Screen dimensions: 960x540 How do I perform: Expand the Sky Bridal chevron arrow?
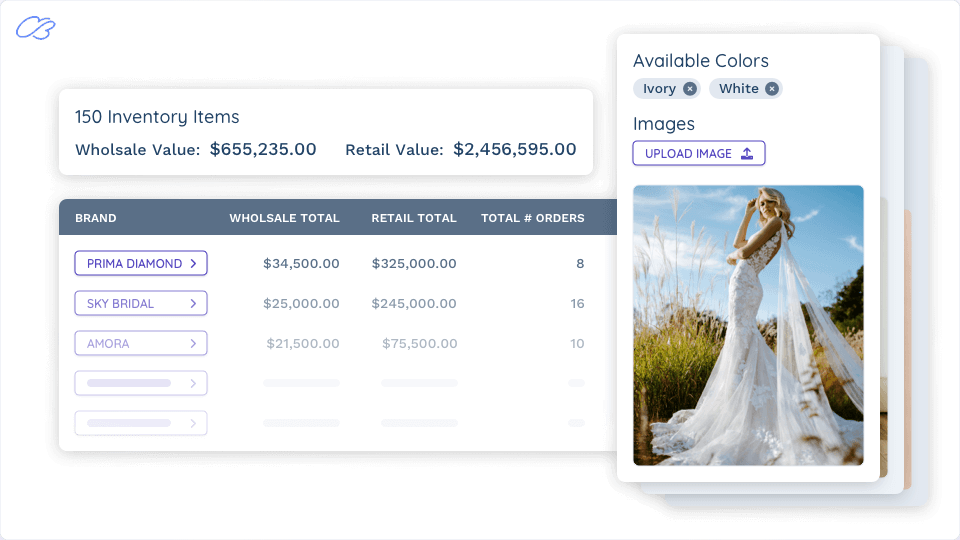(194, 304)
